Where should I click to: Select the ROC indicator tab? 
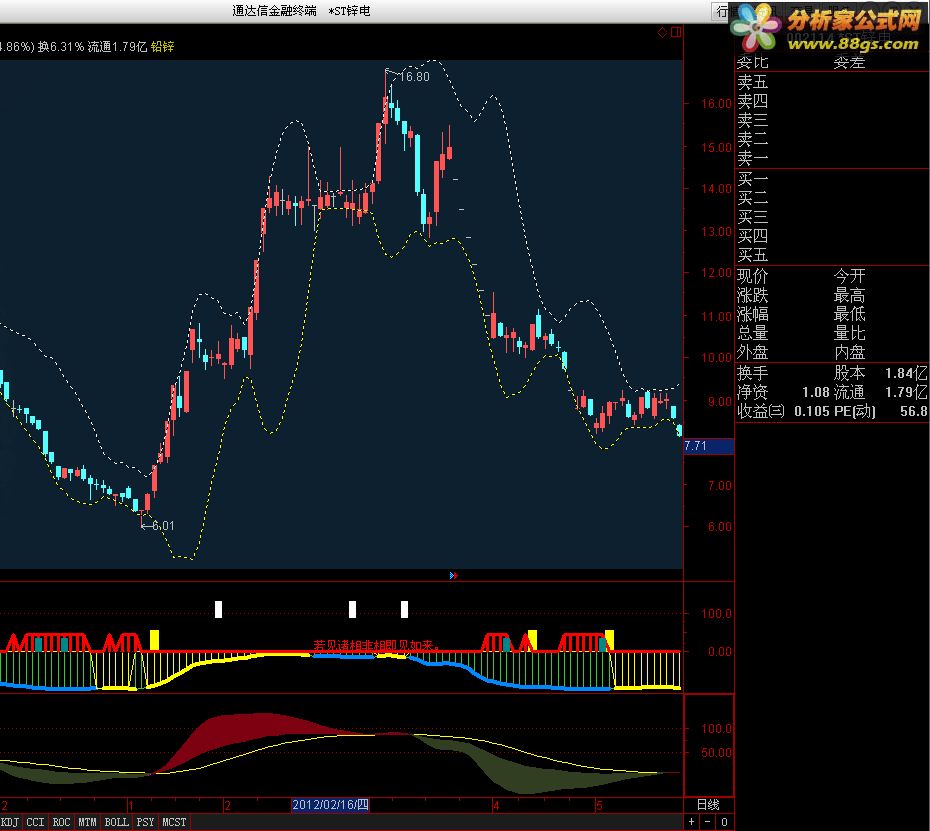(x=62, y=822)
